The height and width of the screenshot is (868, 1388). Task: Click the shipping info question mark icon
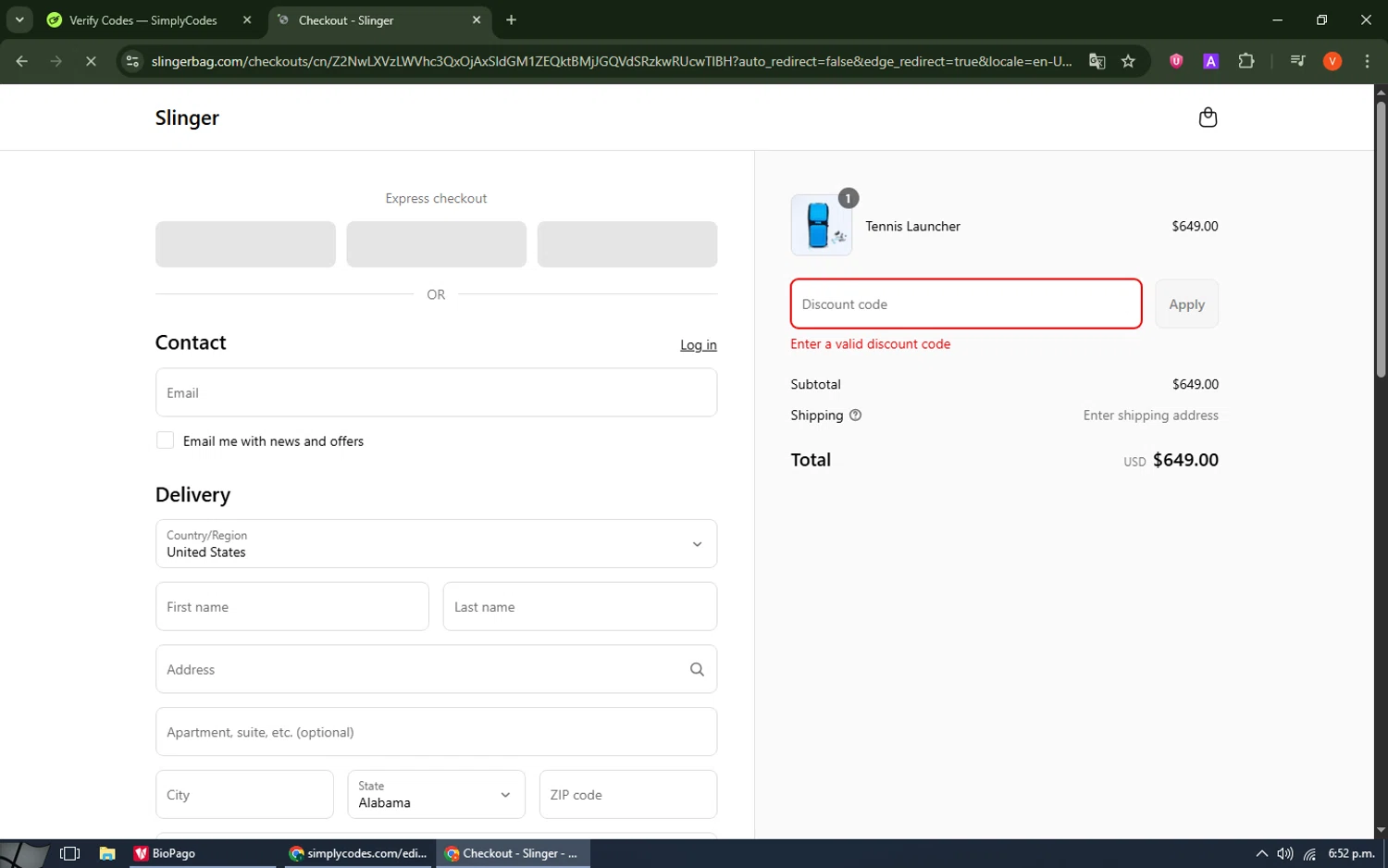[x=855, y=415]
